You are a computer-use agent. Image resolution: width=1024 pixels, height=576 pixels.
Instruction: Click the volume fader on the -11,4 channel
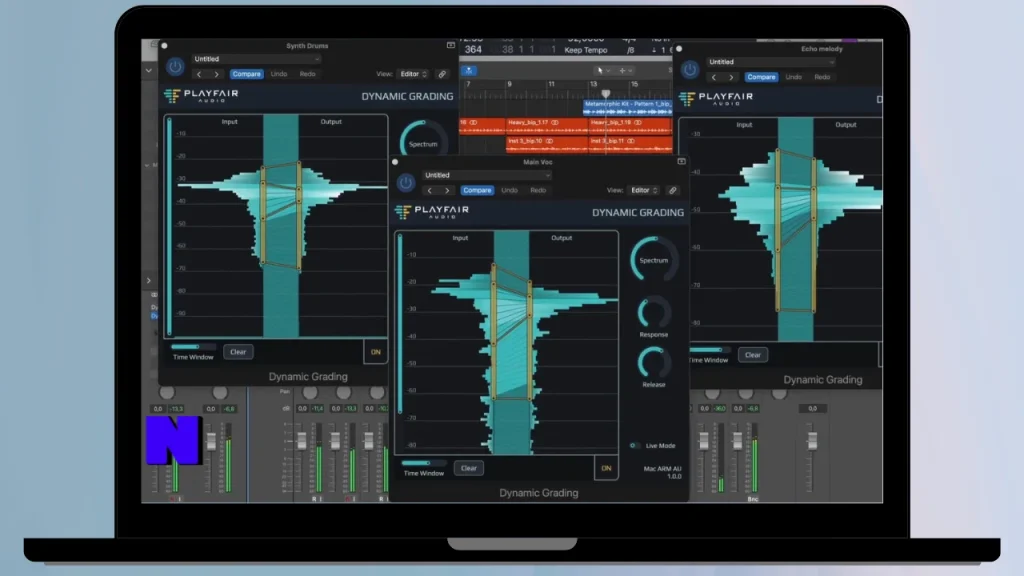point(301,441)
